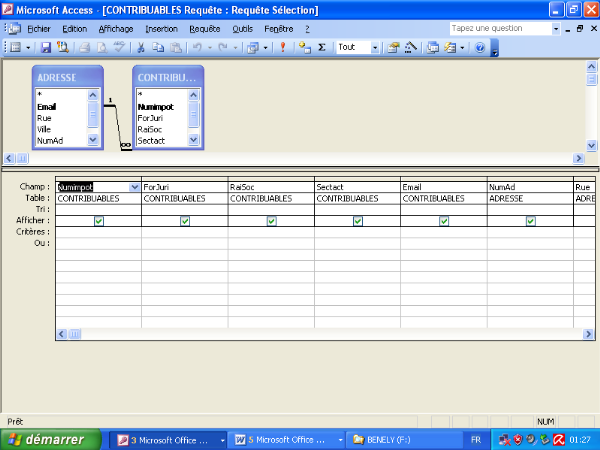Uncheck Afficher checkbox for Numimpot column
Viewport: 600px width, 450px height.
98,221
